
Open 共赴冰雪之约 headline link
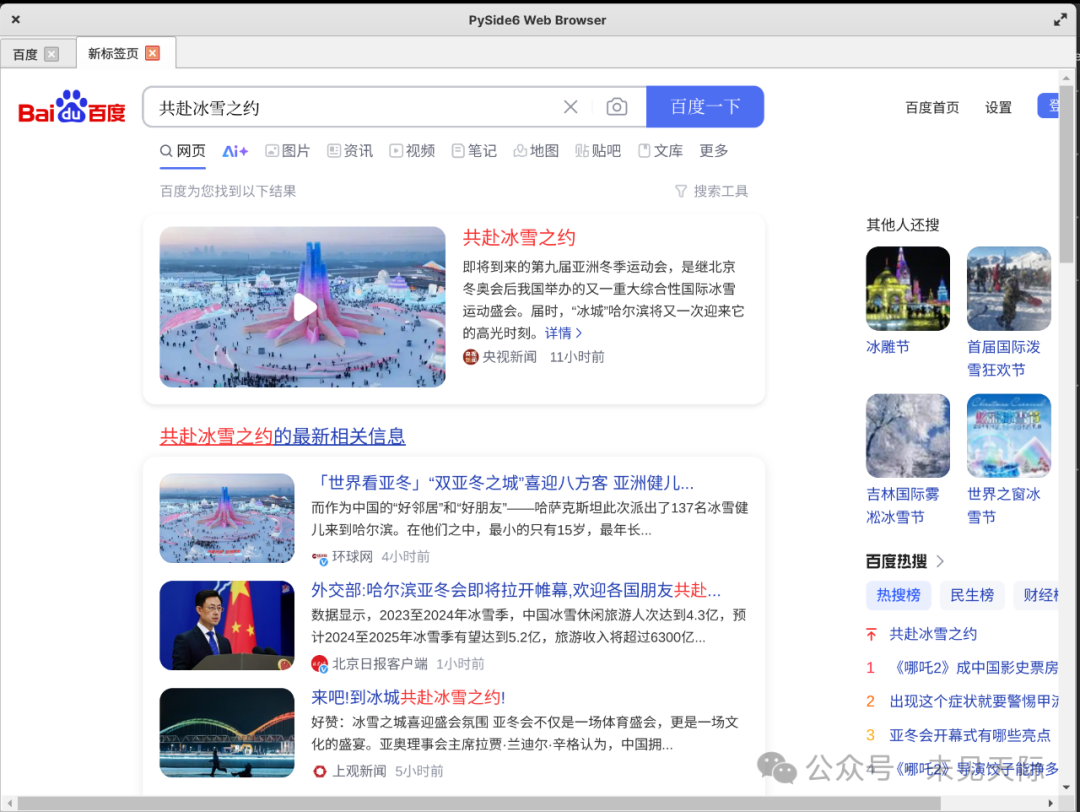[519, 238]
